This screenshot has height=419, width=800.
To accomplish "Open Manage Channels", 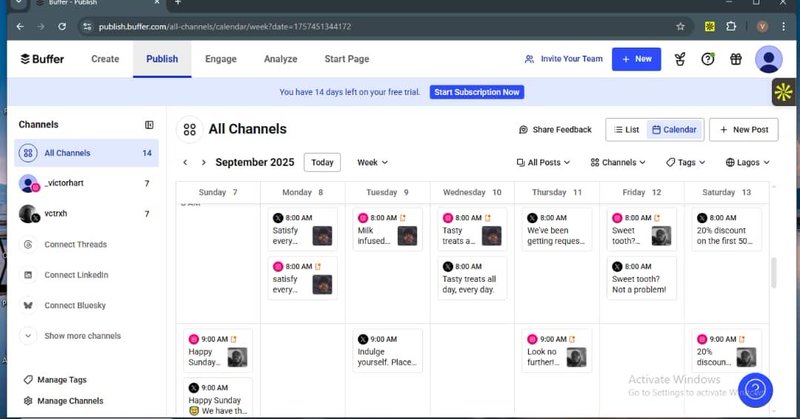I will coord(63,401).
